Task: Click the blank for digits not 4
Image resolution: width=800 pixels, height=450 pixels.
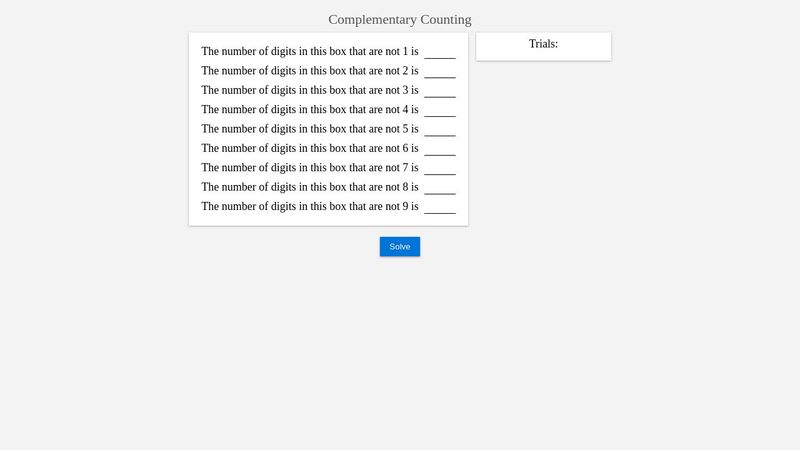Action: [440, 110]
